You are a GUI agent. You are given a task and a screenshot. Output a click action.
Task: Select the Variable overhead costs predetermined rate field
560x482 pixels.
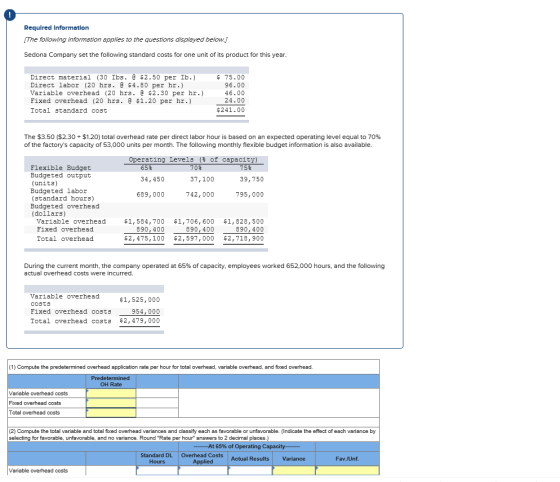click(x=111, y=393)
